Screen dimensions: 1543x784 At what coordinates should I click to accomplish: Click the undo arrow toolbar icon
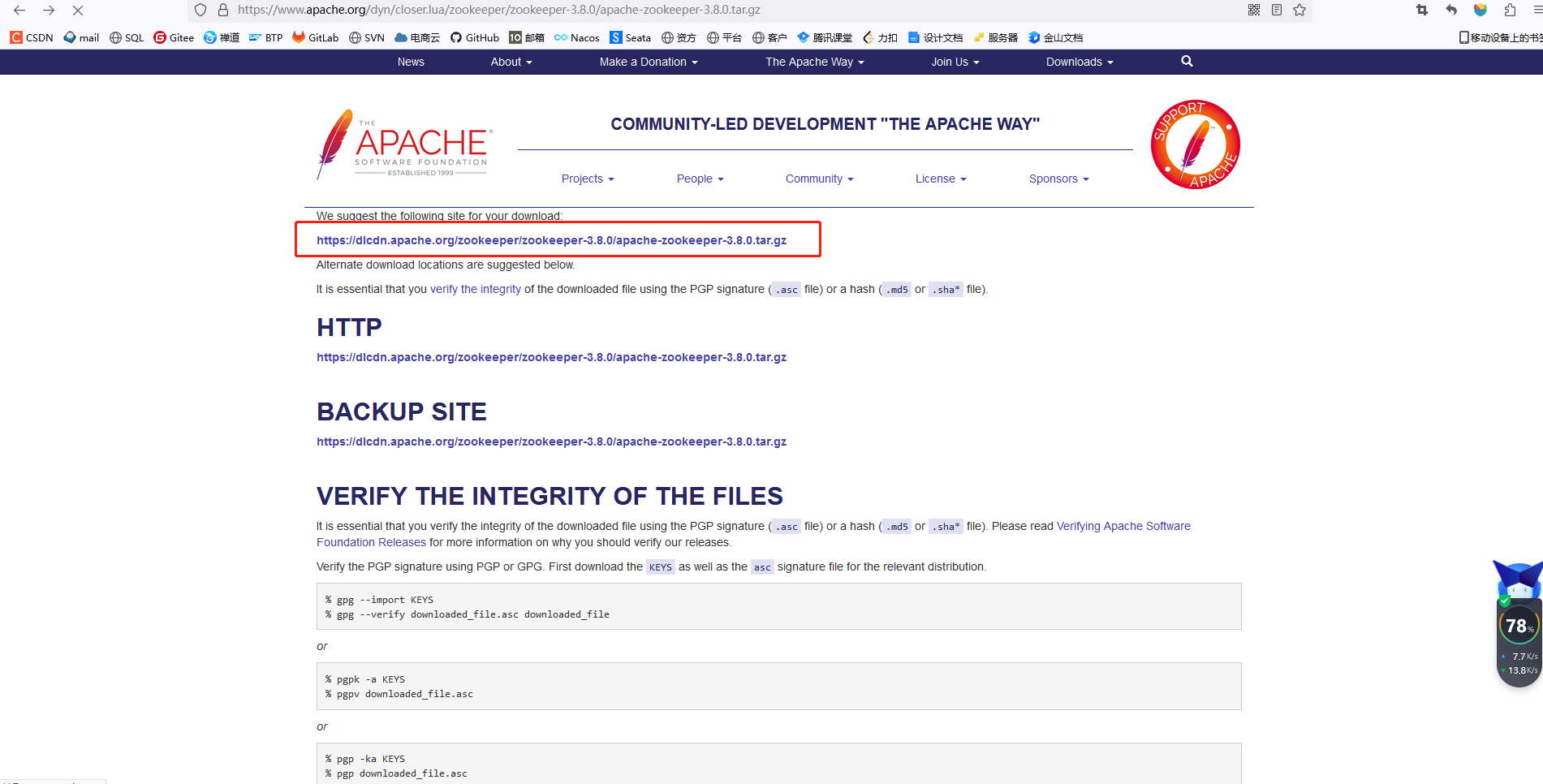click(1451, 10)
